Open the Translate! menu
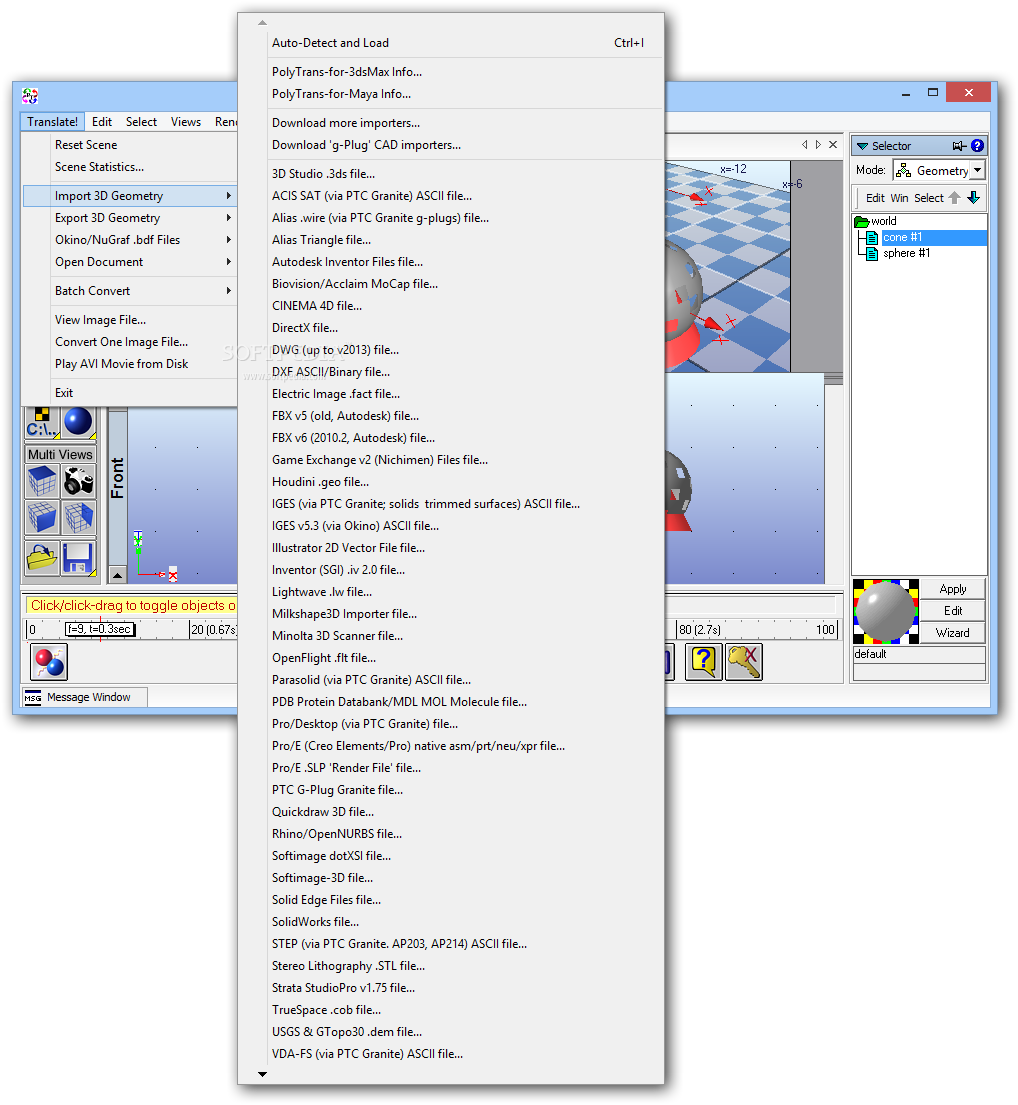 (52, 122)
